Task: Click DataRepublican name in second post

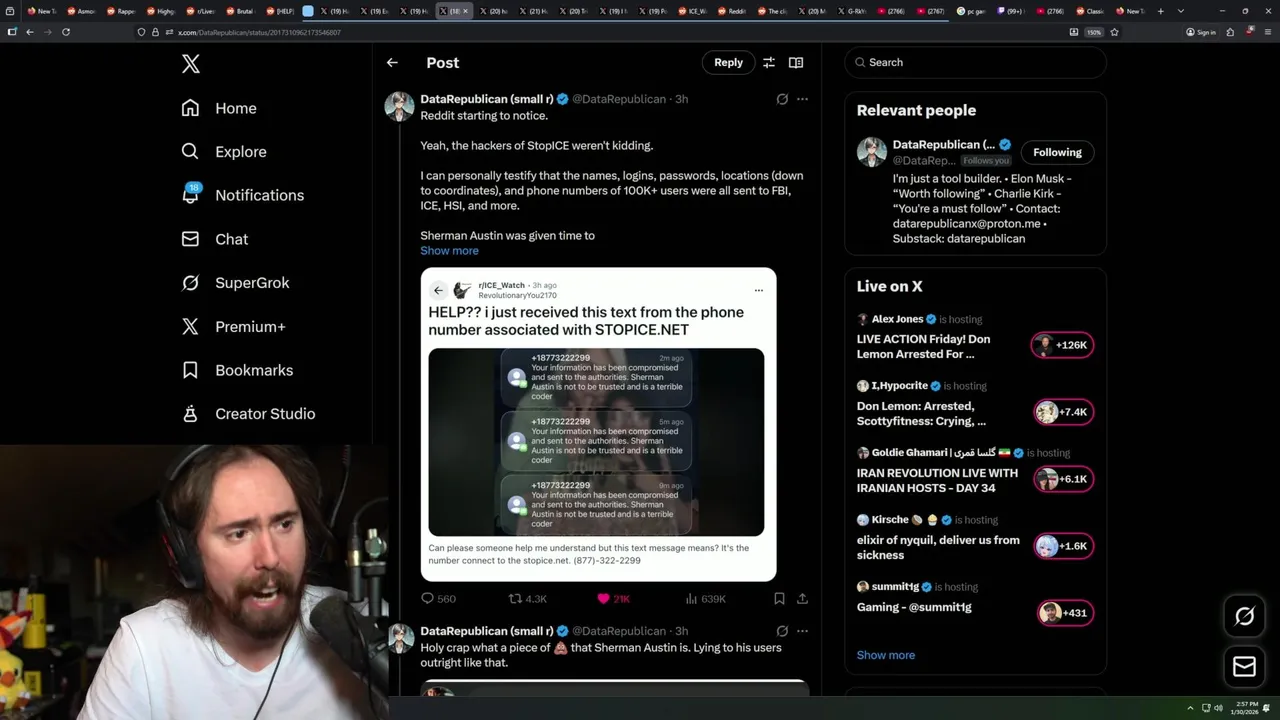Action: point(487,631)
